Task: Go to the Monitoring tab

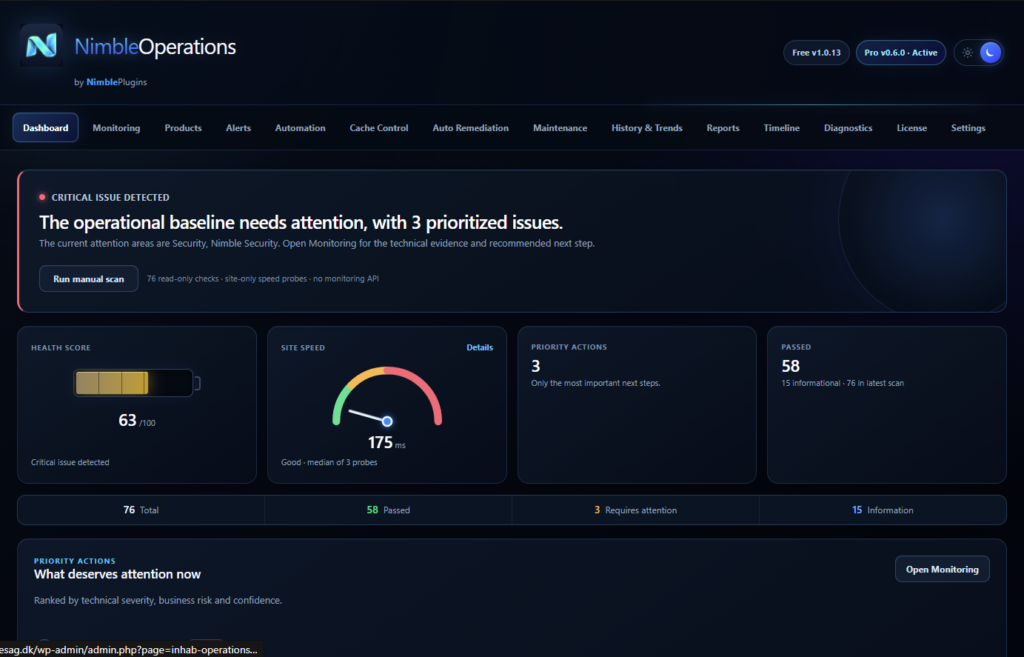Action: pyautogui.click(x=116, y=128)
